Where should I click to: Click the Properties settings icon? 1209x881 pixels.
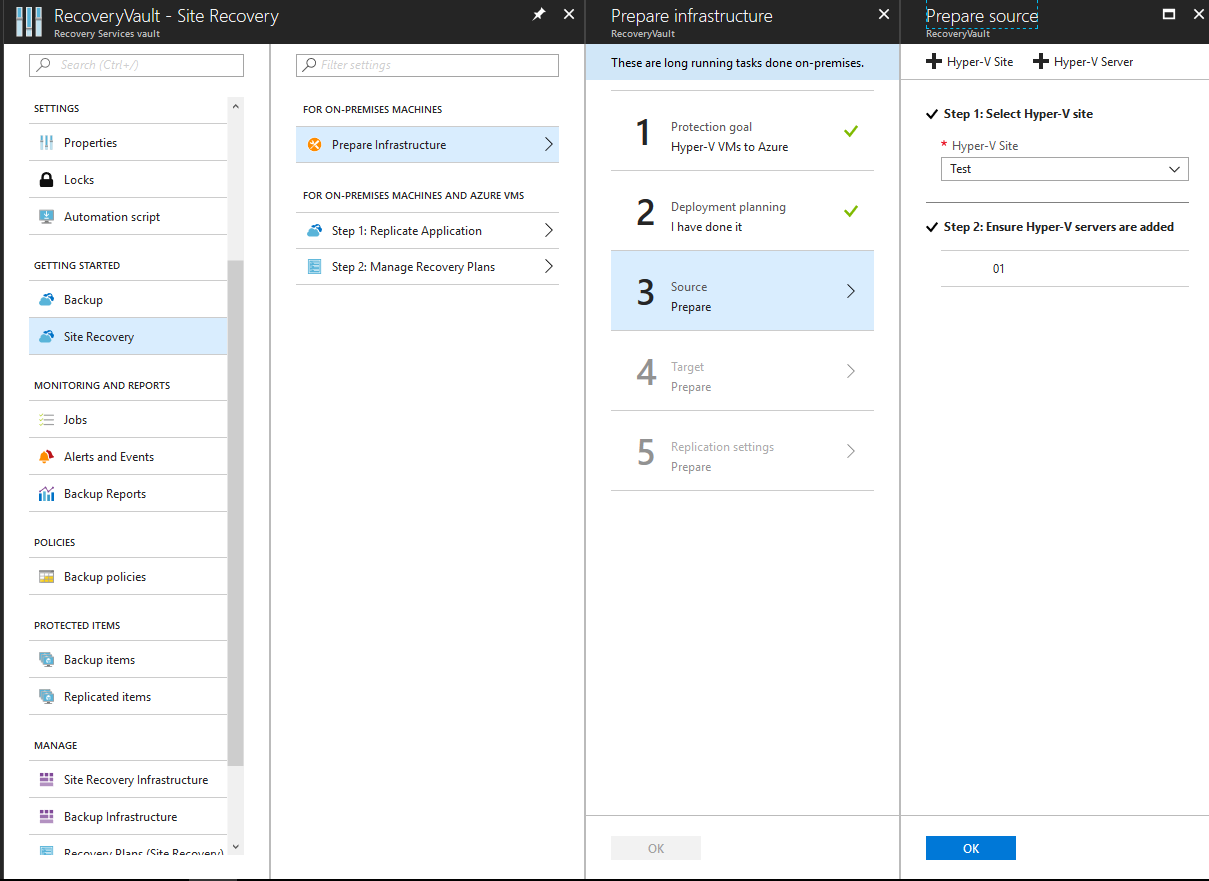pos(46,143)
